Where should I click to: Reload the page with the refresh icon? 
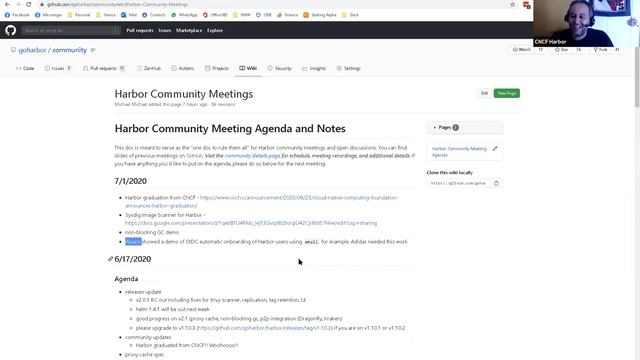[x=29, y=4]
